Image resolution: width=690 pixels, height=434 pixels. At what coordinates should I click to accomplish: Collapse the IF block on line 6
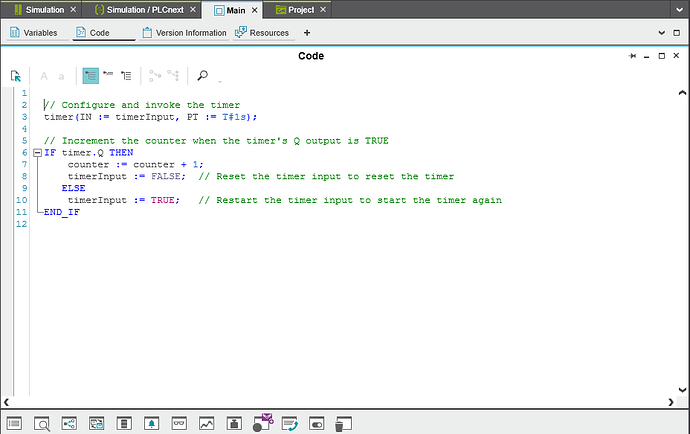click(37, 153)
